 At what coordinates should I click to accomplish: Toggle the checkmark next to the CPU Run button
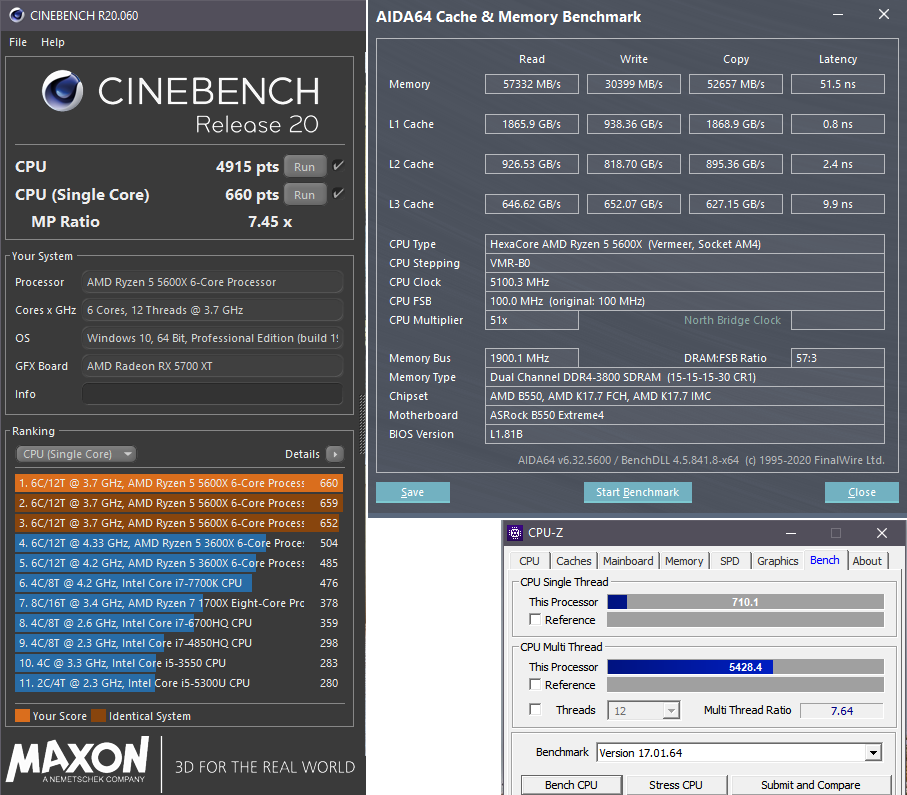[338, 166]
